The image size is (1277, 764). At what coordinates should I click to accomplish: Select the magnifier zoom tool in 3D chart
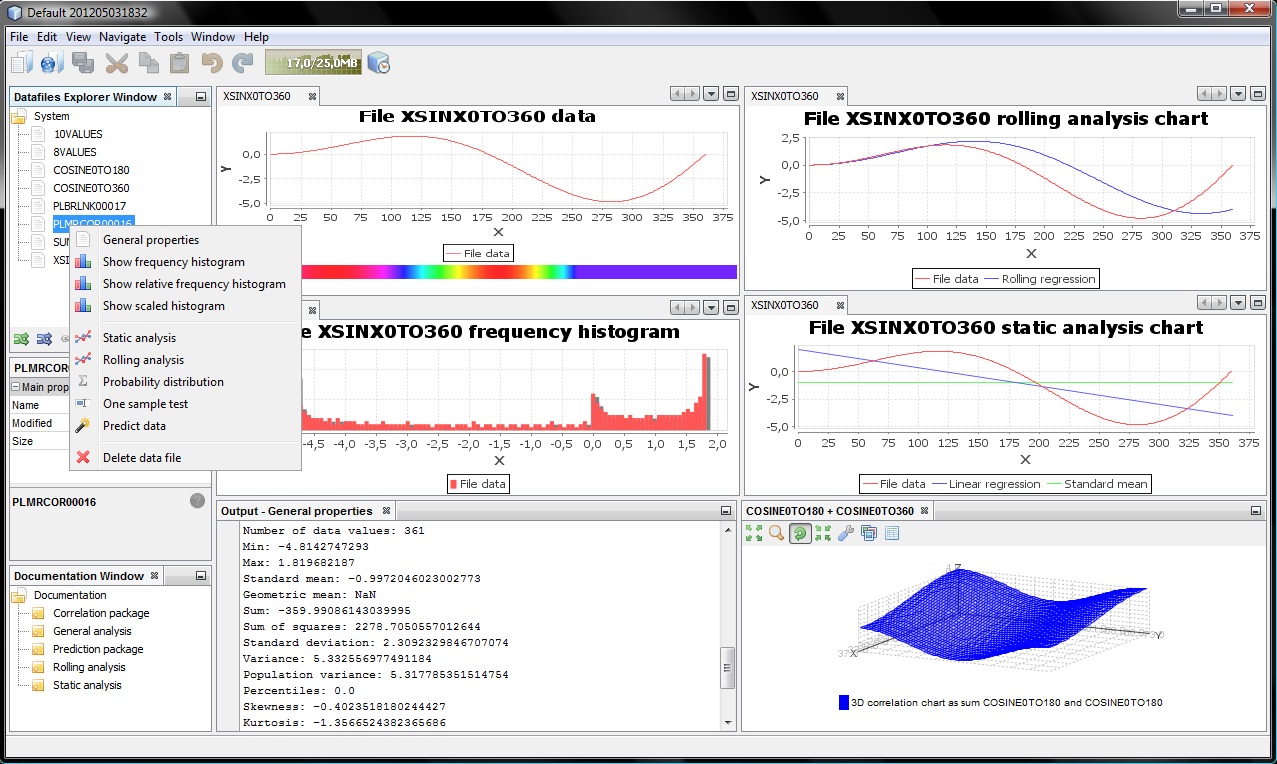(x=777, y=533)
